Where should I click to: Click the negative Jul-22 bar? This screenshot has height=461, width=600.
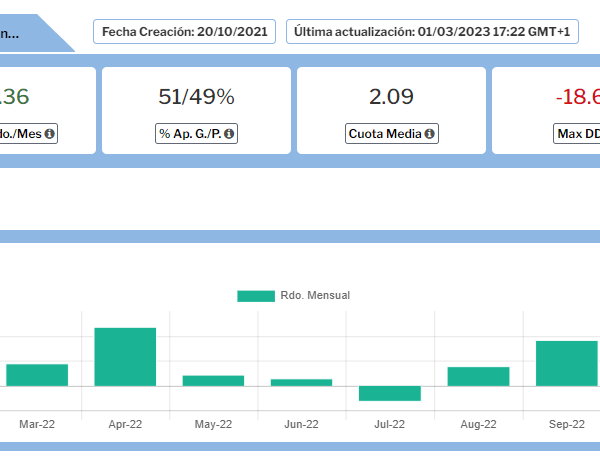pyautogui.click(x=390, y=393)
